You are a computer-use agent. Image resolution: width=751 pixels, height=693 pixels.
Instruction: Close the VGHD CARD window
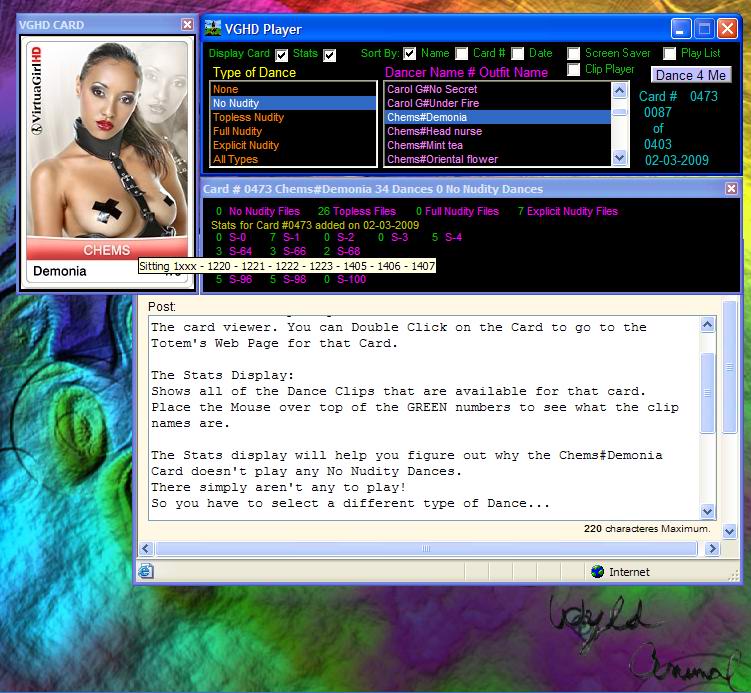pos(187,24)
